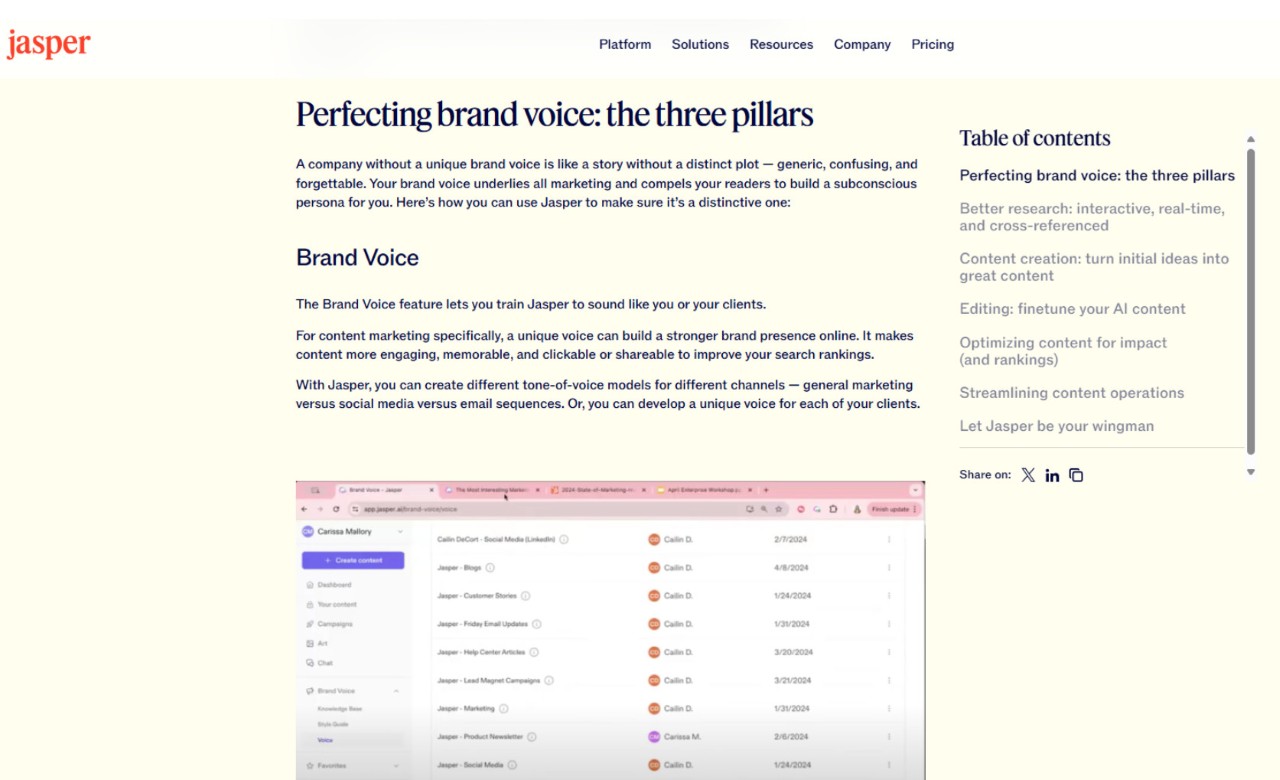The width and height of the screenshot is (1280, 780).
Task: Open the Platform navigation menu
Action: coord(625,44)
